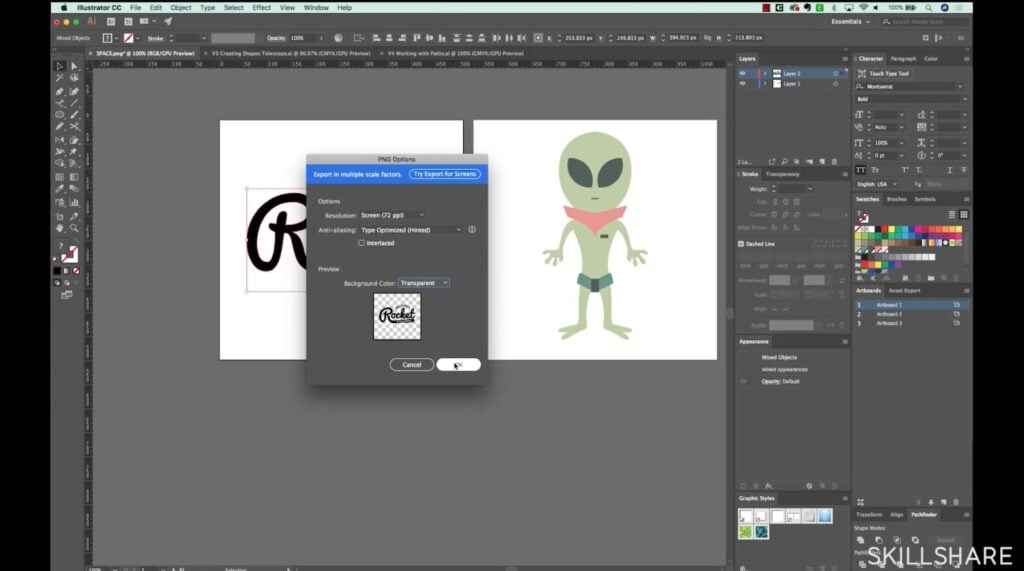Screen dimensions: 1024x571
Task: Select the Direct Selection tool
Action: point(74,66)
